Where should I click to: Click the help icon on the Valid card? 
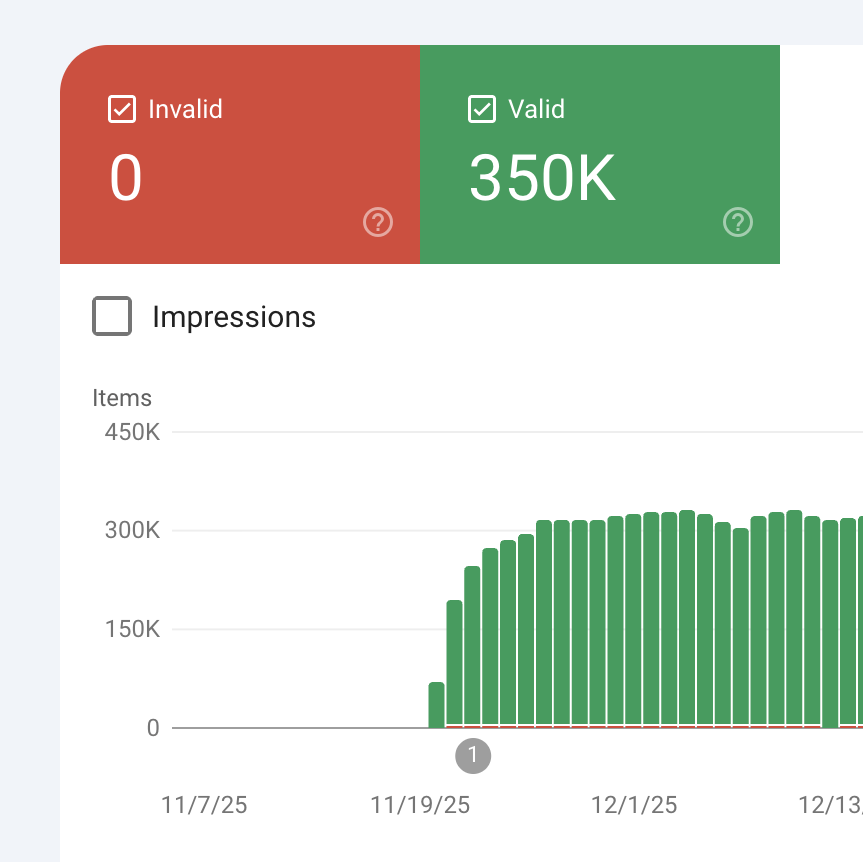[738, 222]
